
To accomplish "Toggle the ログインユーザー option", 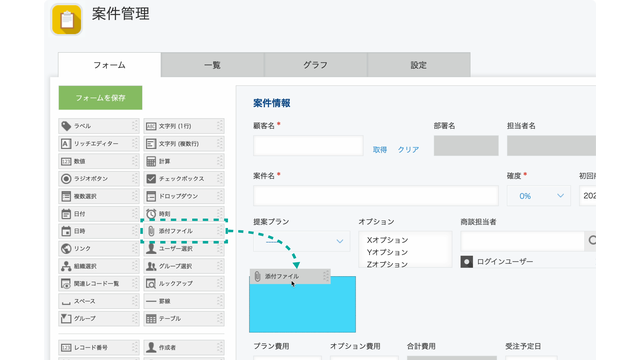I will click(x=467, y=261).
